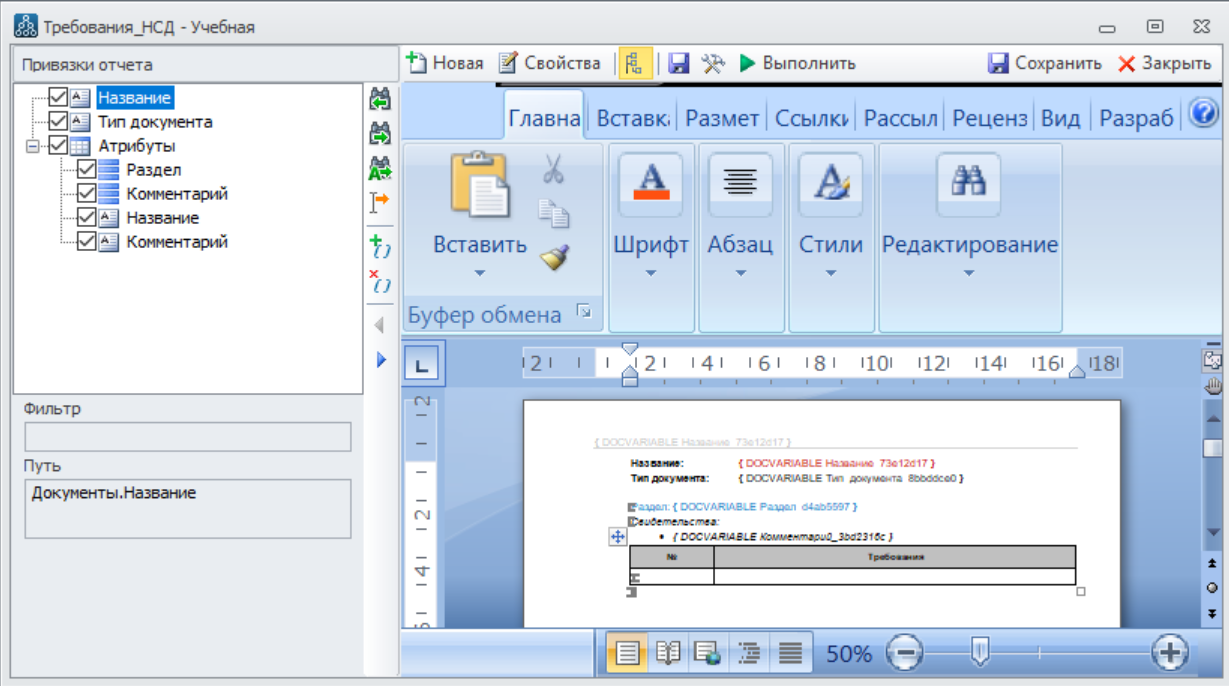Click the Cut scissors icon

click(x=553, y=169)
